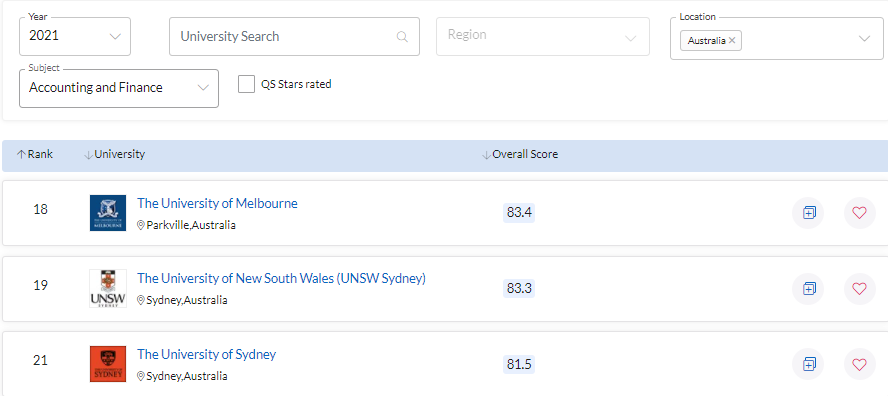Enable the QS Stars rated checkbox
Viewport: 888px width, 396px height.
[x=246, y=84]
